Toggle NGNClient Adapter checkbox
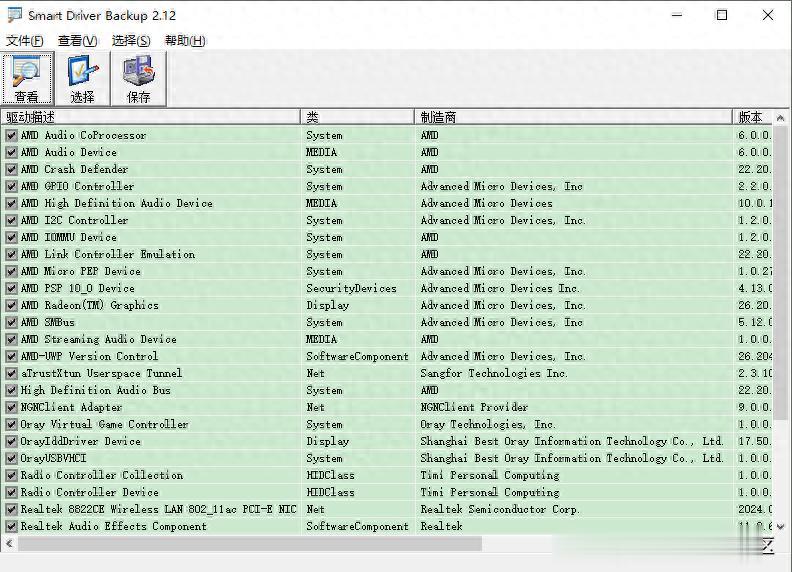 coord(11,407)
